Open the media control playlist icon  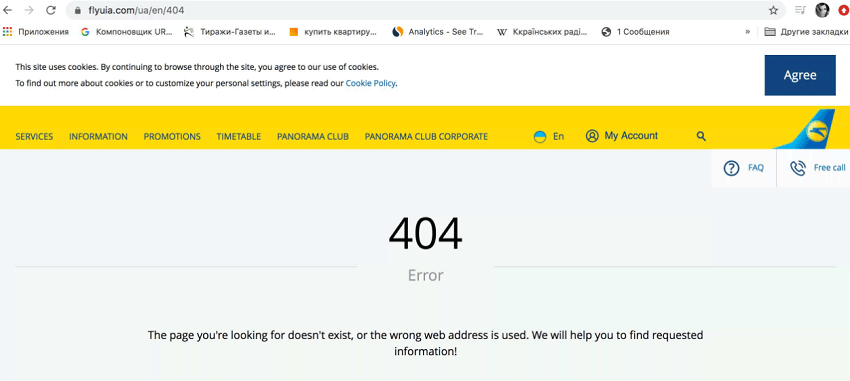coord(800,10)
